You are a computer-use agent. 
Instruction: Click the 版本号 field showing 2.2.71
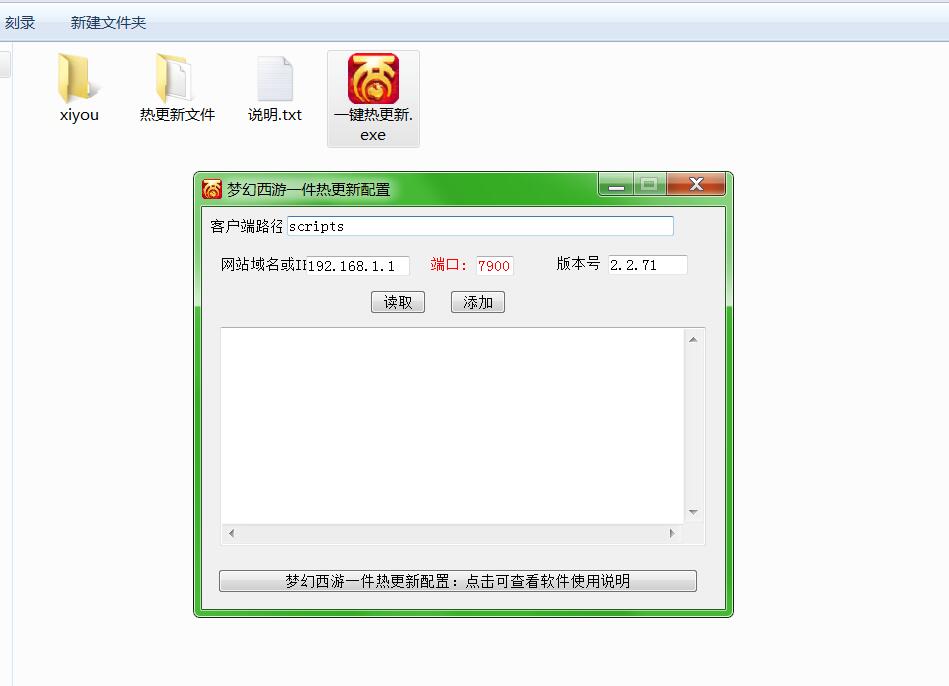coord(647,265)
